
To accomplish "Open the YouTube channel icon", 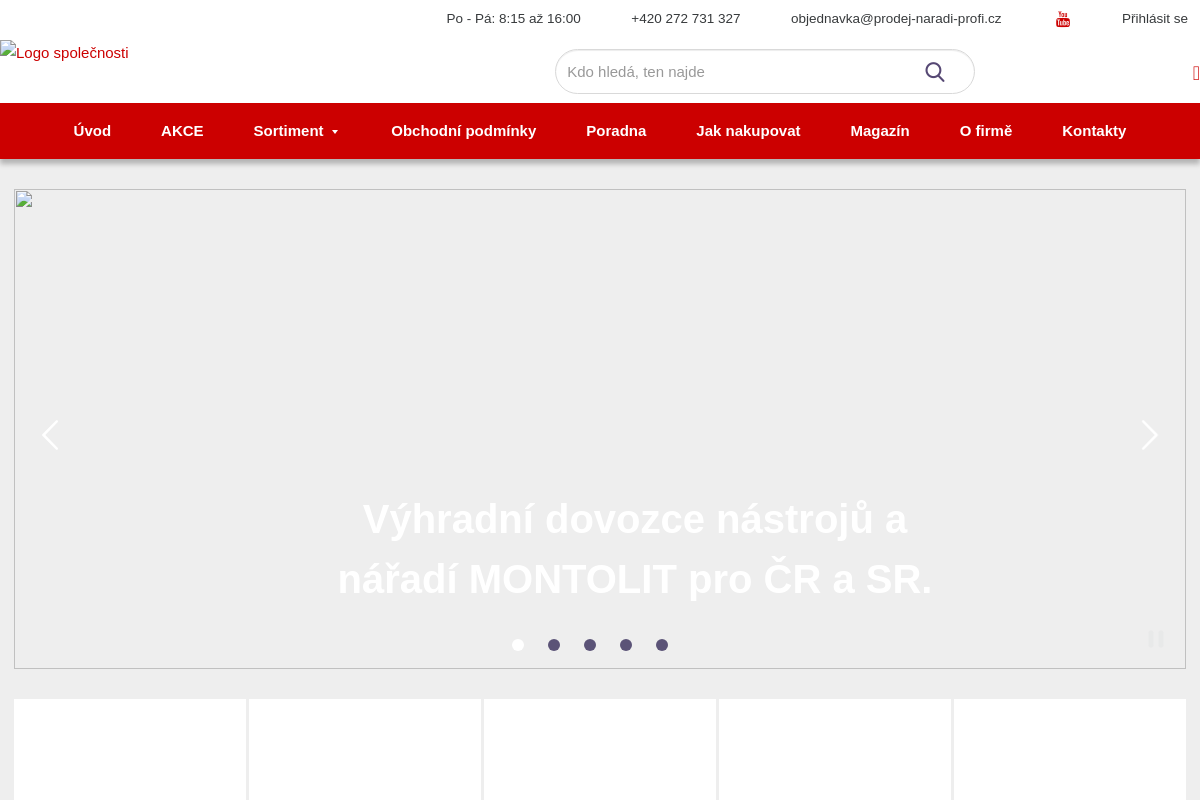I will (x=1062, y=18).
